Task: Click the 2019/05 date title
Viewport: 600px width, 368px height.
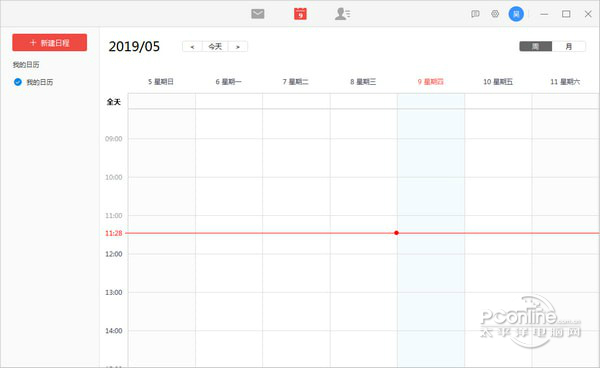Action: tap(134, 47)
